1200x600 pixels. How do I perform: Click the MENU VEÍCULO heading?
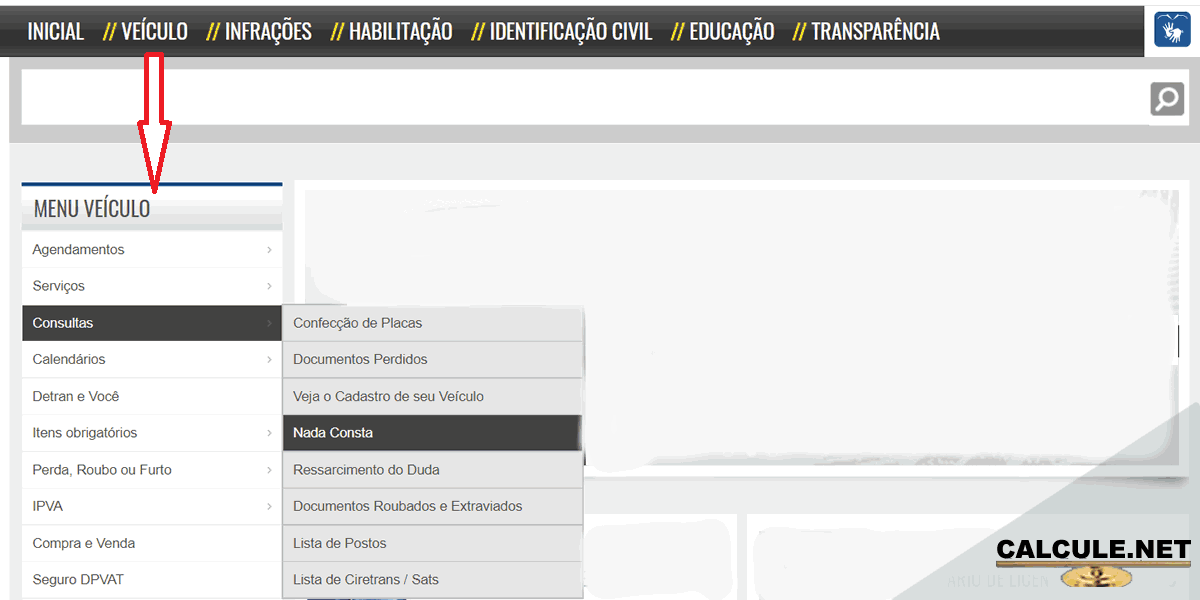tap(92, 209)
